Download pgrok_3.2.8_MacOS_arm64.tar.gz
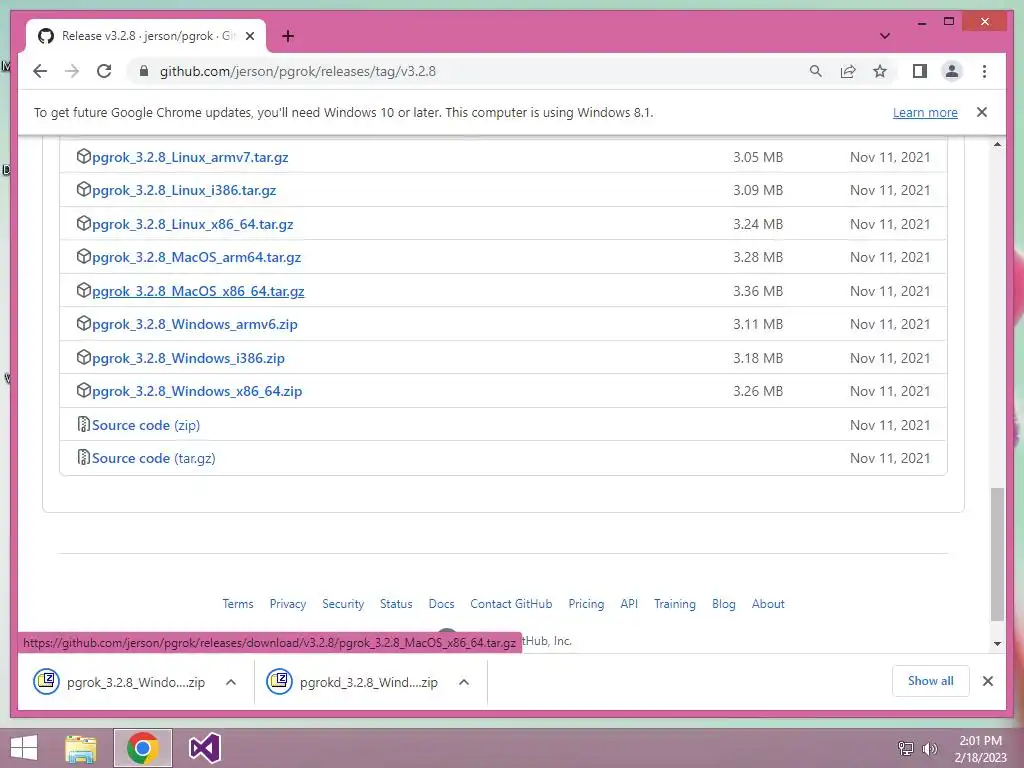Image resolution: width=1024 pixels, height=768 pixels. coord(197,257)
